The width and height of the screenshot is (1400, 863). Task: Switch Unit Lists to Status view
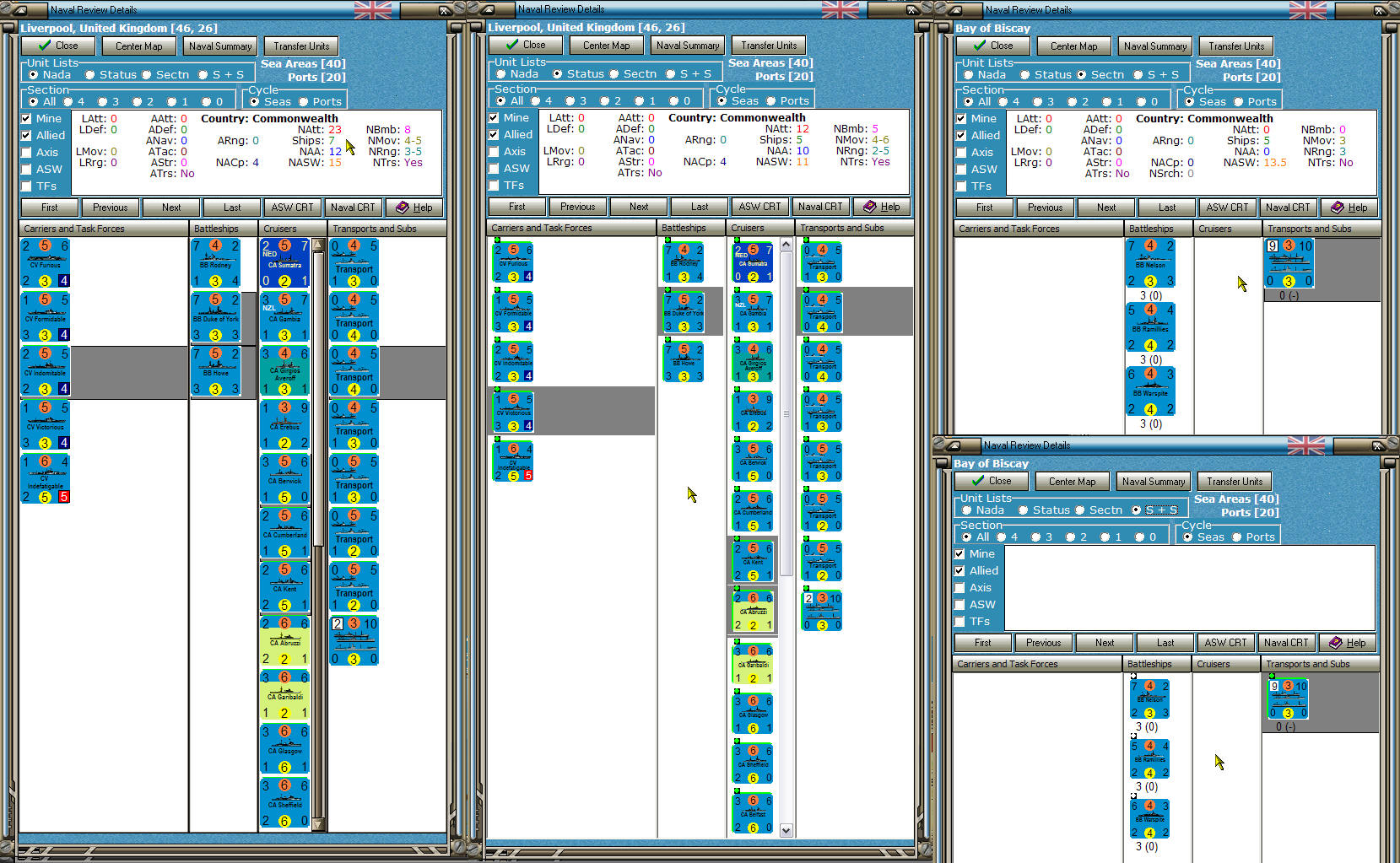(89, 74)
